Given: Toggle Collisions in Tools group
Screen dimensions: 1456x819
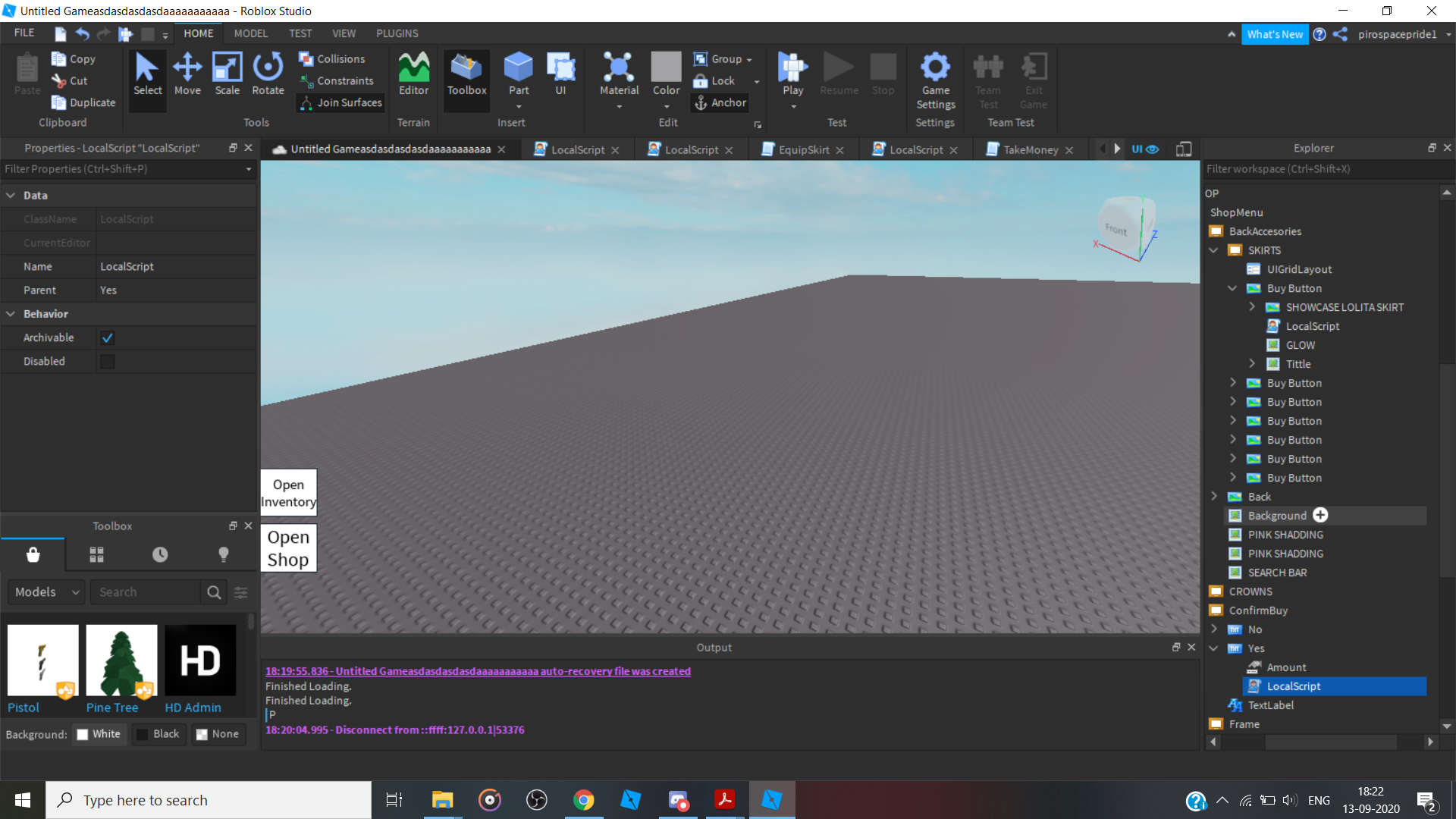Looking at the screenshot, I should point(332,58).
